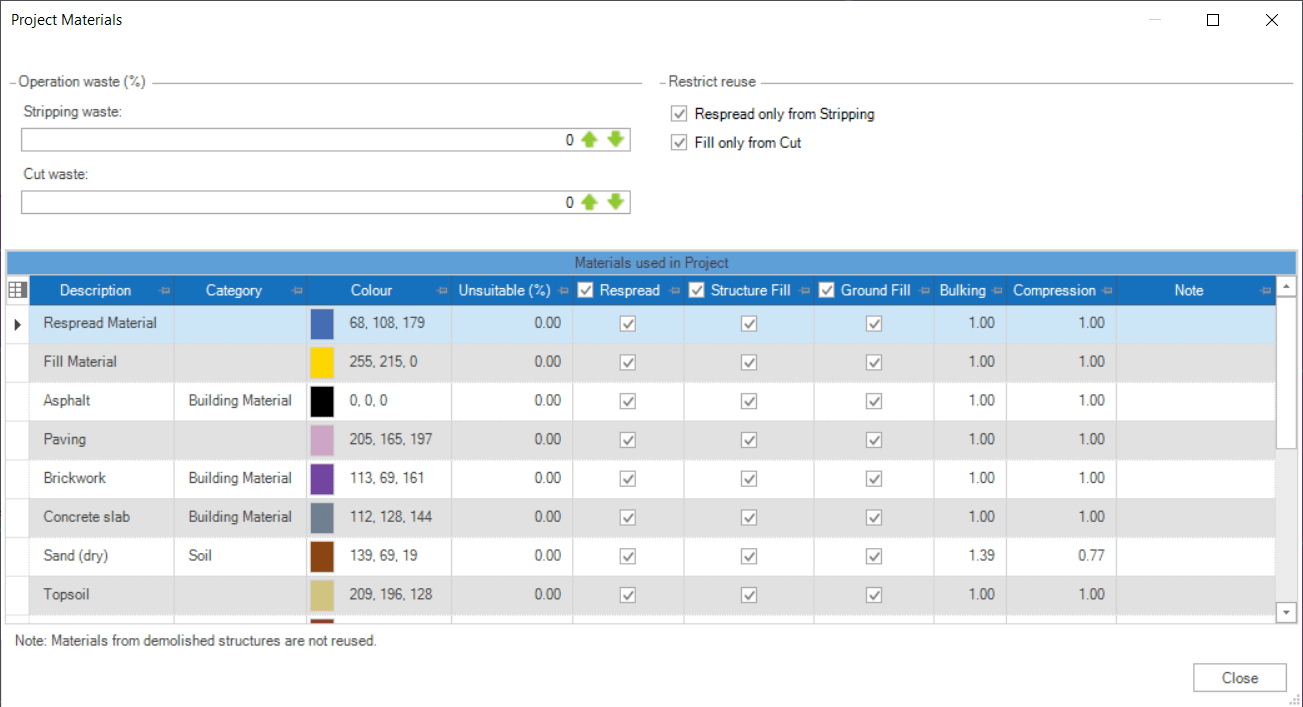
Task: Uncheck Structure Fill for Sand (dry)
Action: (749, 555)
